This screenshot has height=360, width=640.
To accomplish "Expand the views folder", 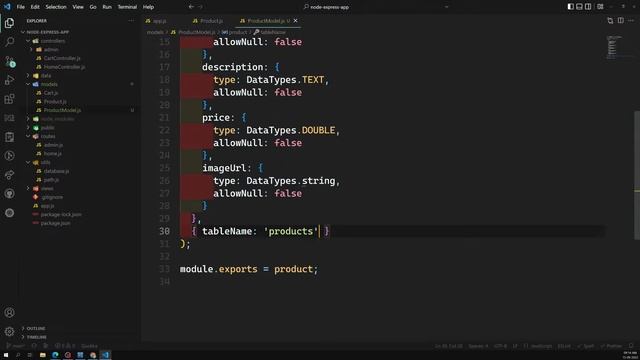I will 47,188.
